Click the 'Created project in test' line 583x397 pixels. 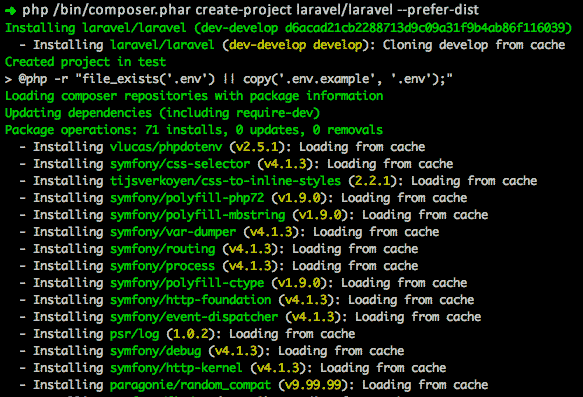point(86,62)
